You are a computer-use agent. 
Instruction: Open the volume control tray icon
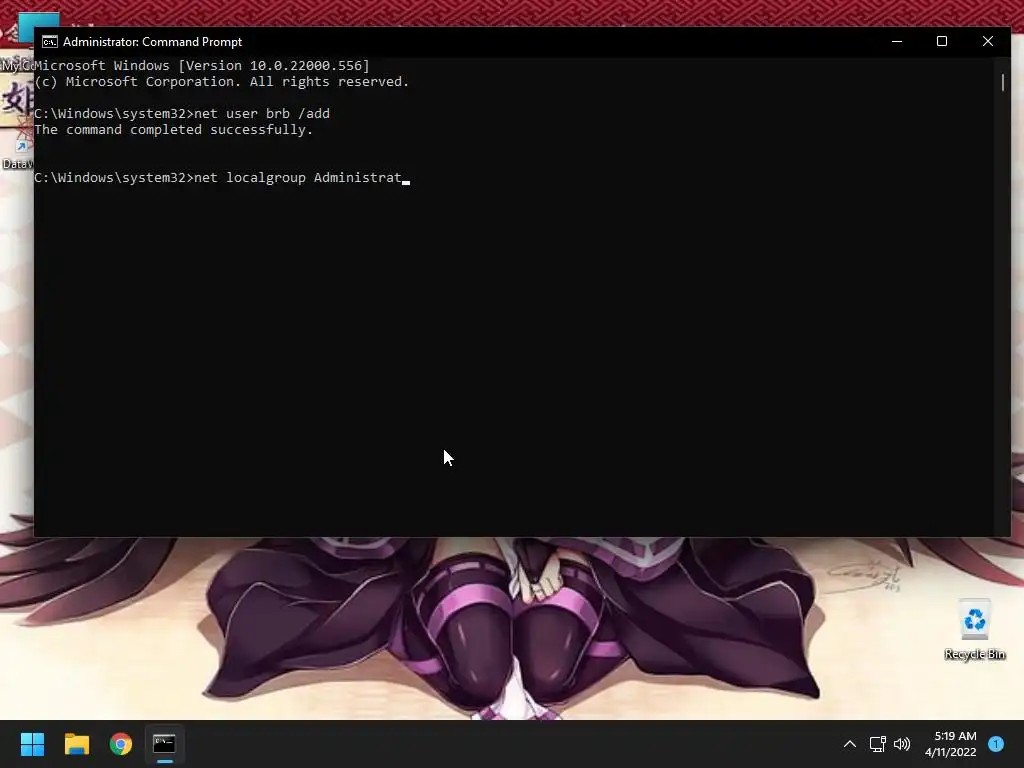pos(902,744)
